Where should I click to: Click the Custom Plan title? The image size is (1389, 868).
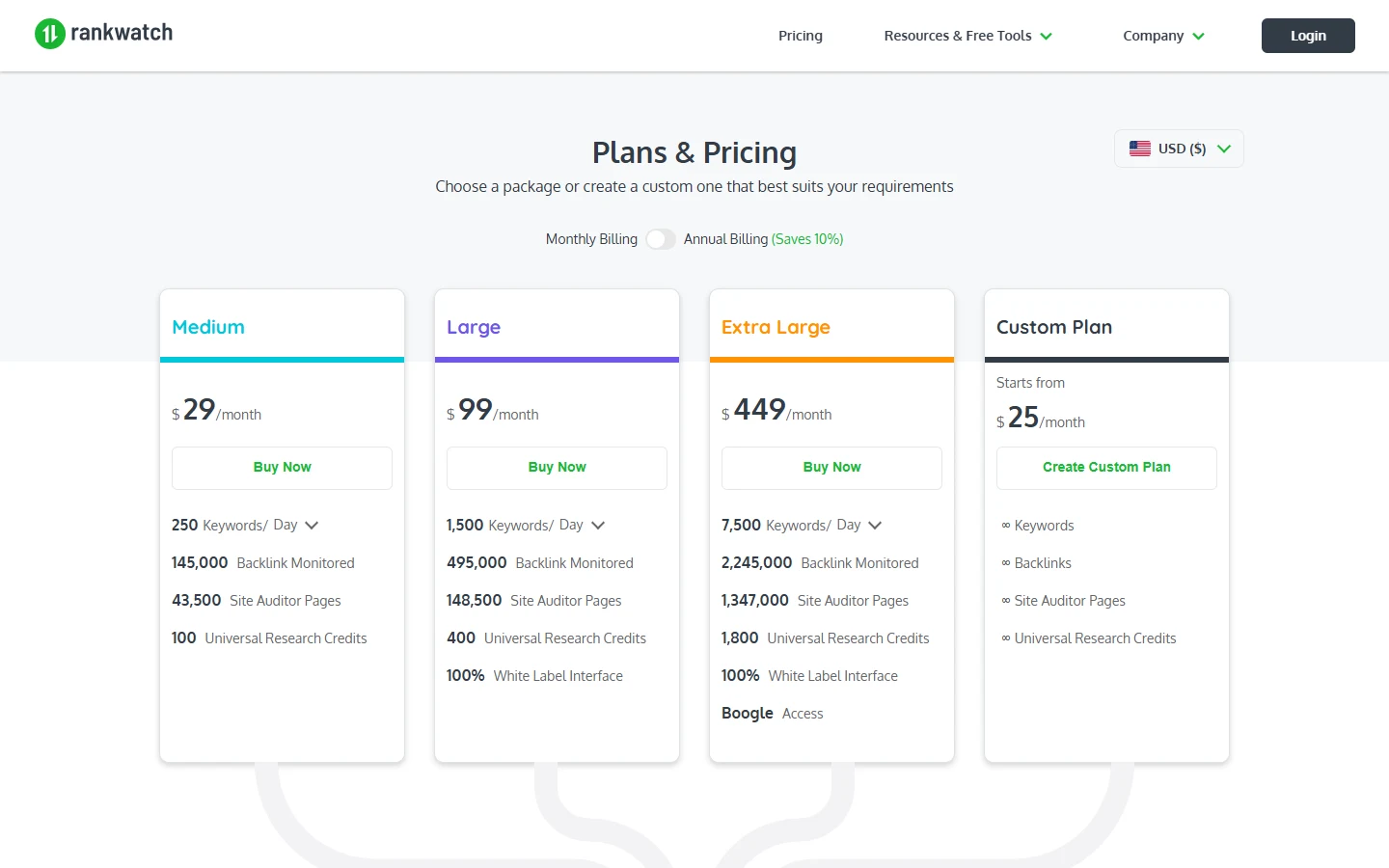[1054, 327]
